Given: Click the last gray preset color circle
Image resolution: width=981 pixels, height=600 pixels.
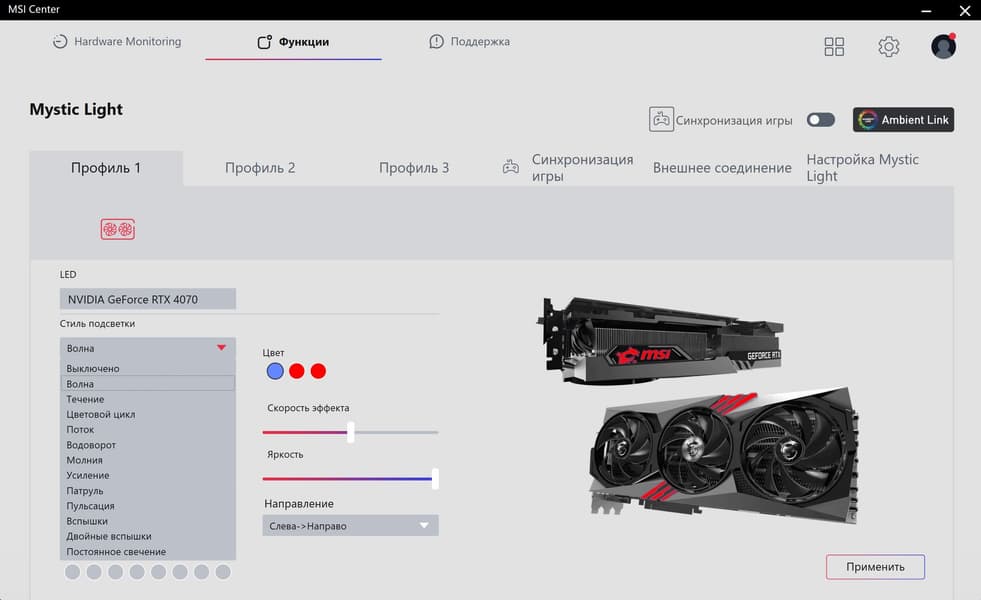Looking at the screenshot, I should tap(223, 572).
